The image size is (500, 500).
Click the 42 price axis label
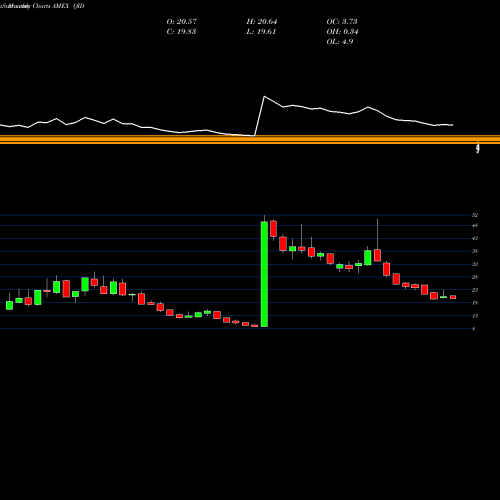point(475,238)
